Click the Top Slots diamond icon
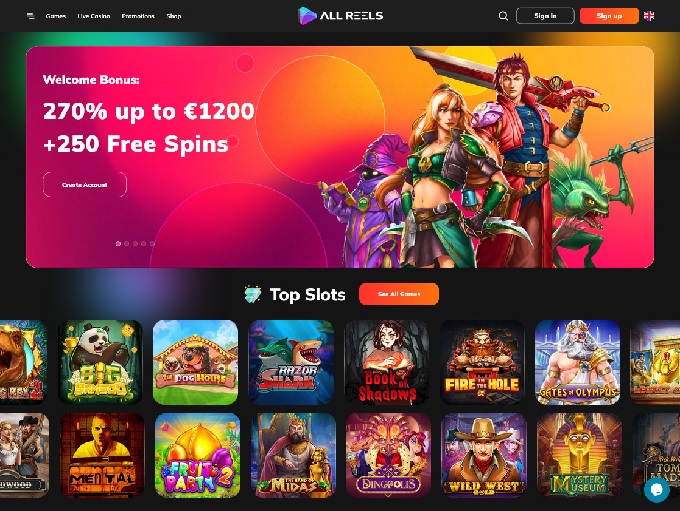The image size is (680, 511). (252, 295)
